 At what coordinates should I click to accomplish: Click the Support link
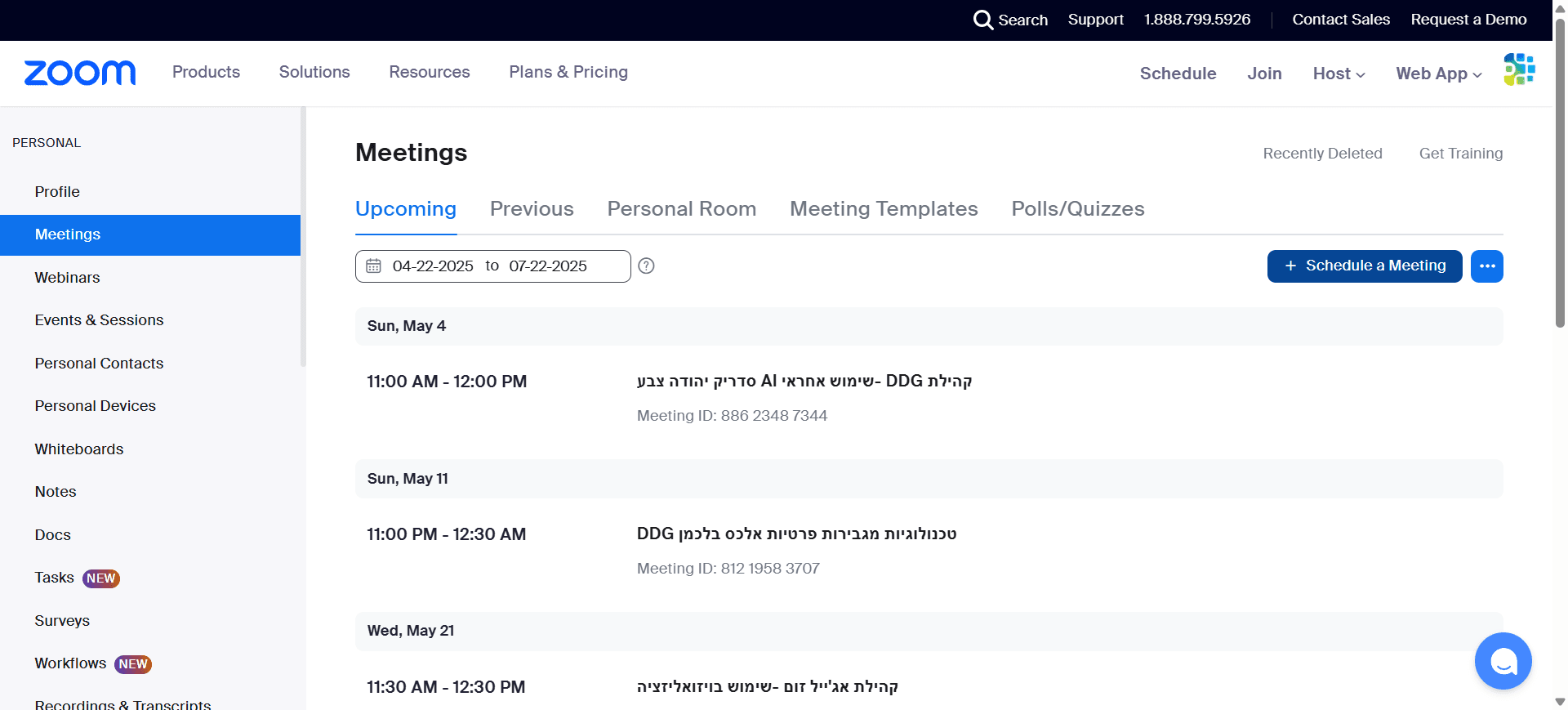tap(1095, 20)
